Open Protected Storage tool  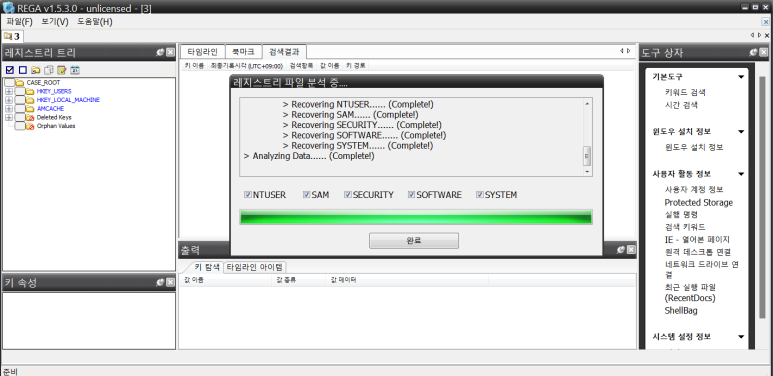699,203
